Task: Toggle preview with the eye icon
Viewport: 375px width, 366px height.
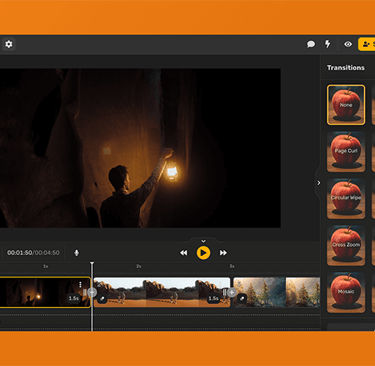Action: pyautogui.click(x=348, y=44)
